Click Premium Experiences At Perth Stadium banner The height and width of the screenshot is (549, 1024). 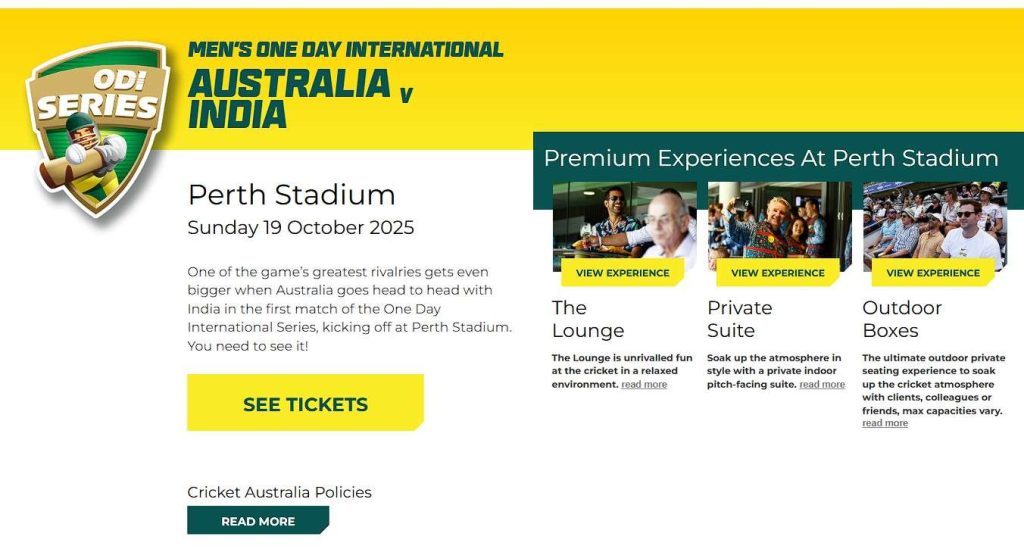[x=771, y=158]
